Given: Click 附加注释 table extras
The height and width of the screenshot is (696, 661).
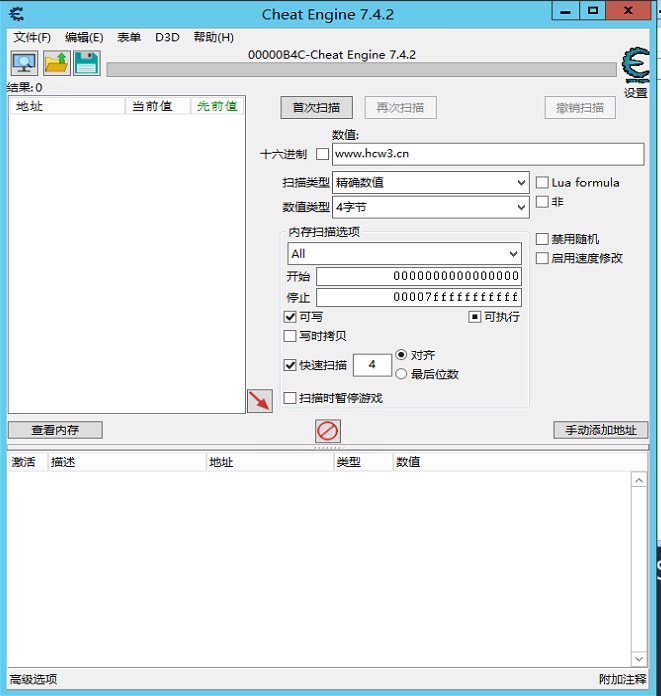Looking at the screenshot, I should [x=622, y=679].
